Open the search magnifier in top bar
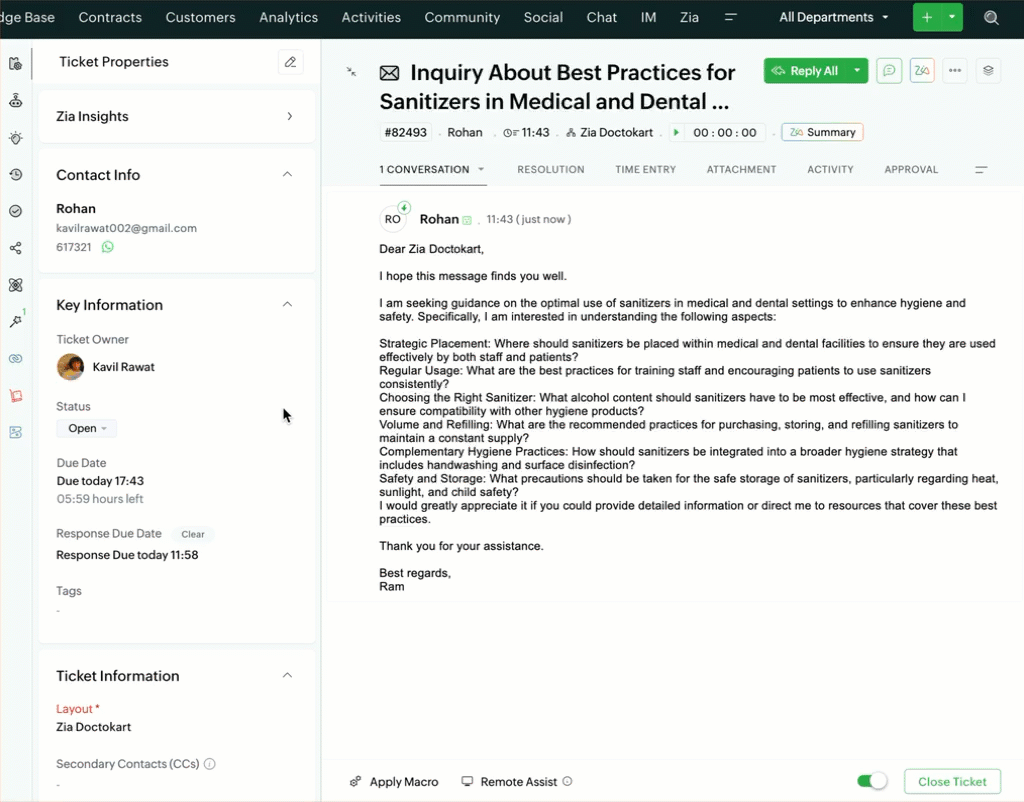Image resolution: width=1024 pixels, height=802 pixels. 991,18
